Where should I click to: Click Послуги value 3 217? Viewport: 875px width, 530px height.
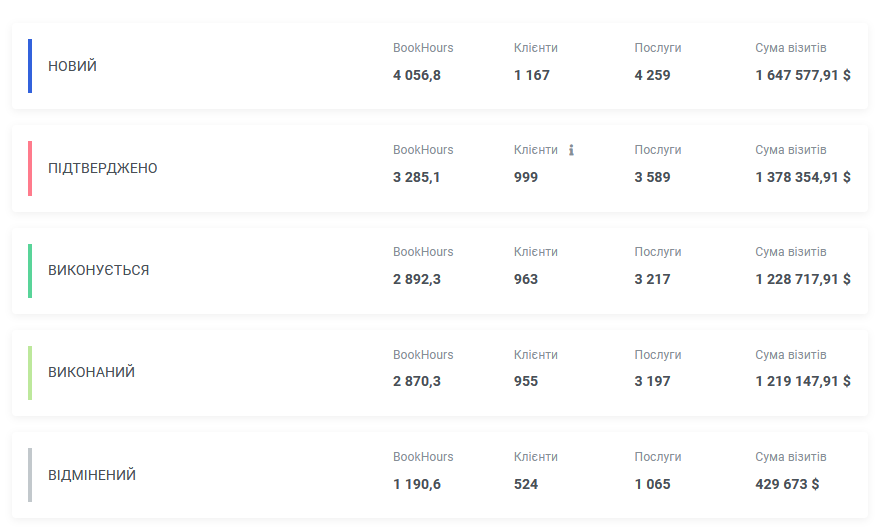[x=652, y=280]
